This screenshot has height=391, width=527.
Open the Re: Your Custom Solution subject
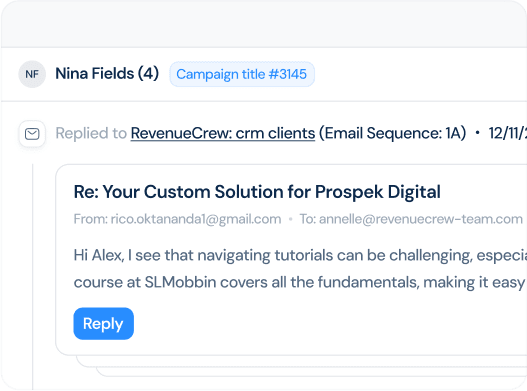click(x=257, y=192)
